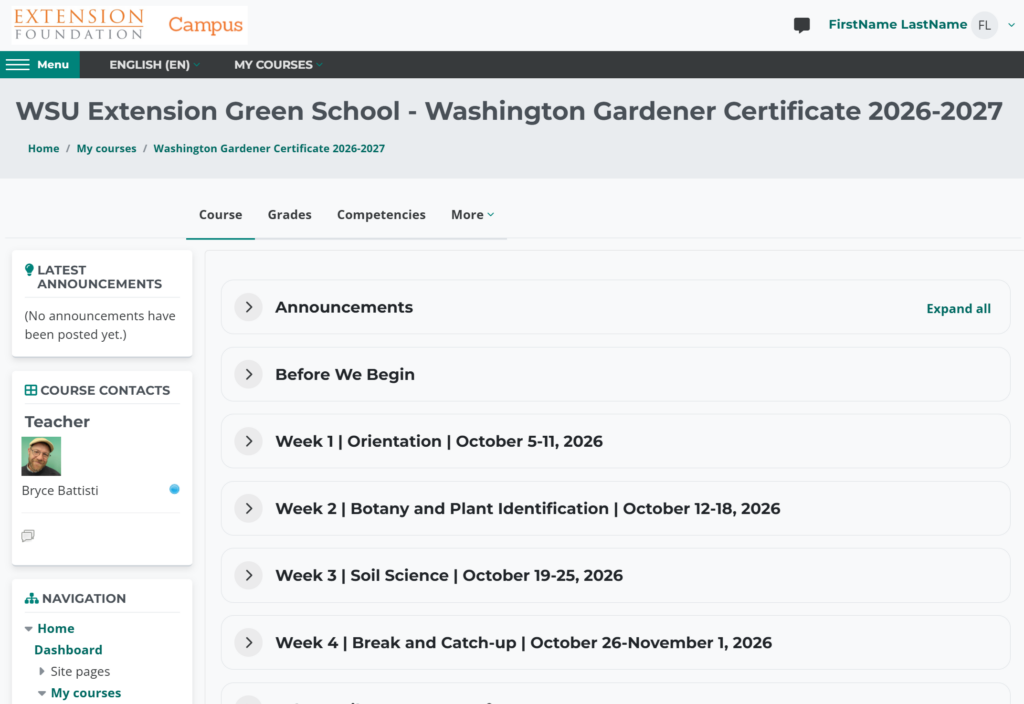
Task: Click the Course Contacts grid icon
Action: pyautogui.click(x=31, y=390)
